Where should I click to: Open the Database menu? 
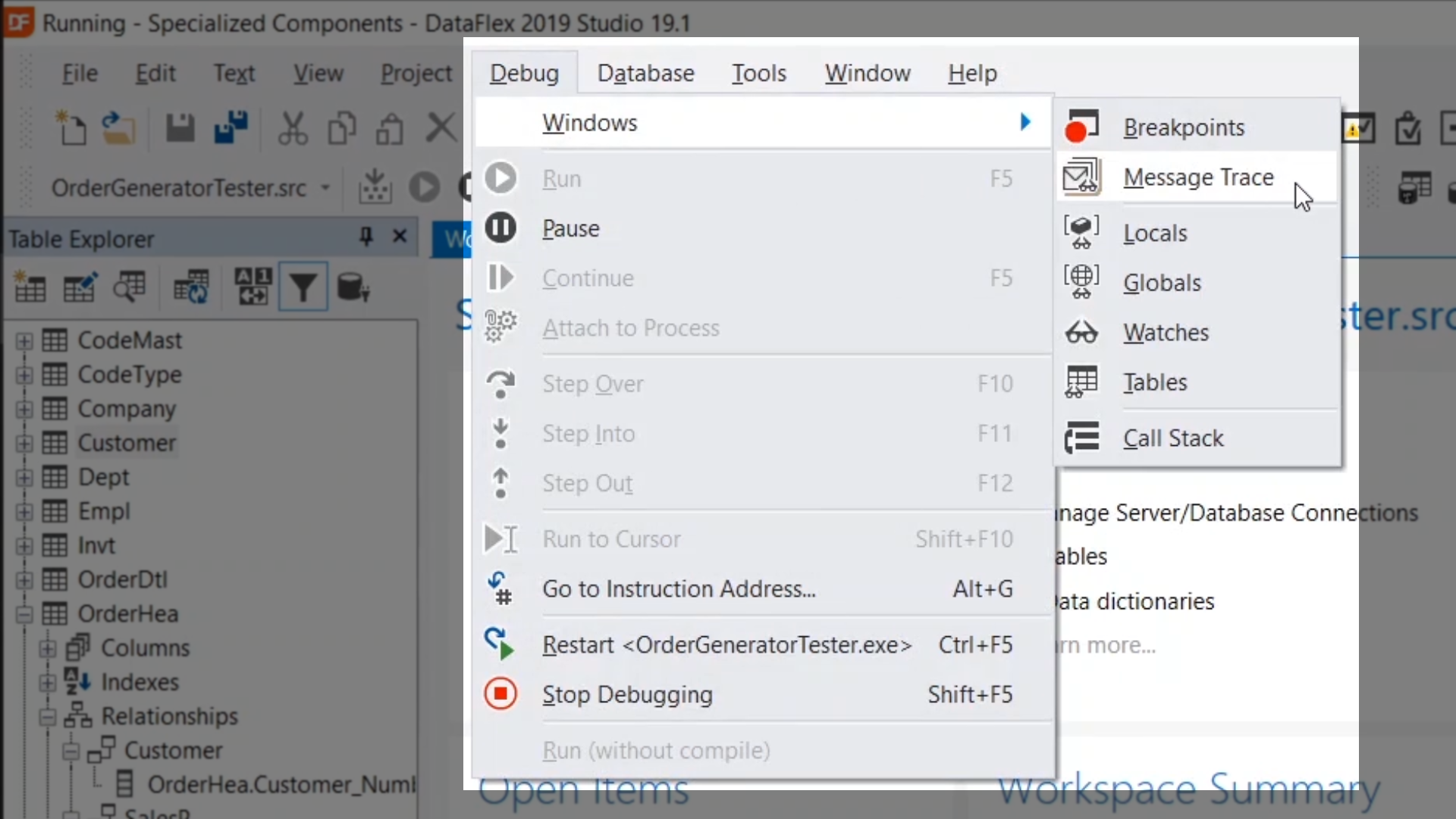(645, 73)
